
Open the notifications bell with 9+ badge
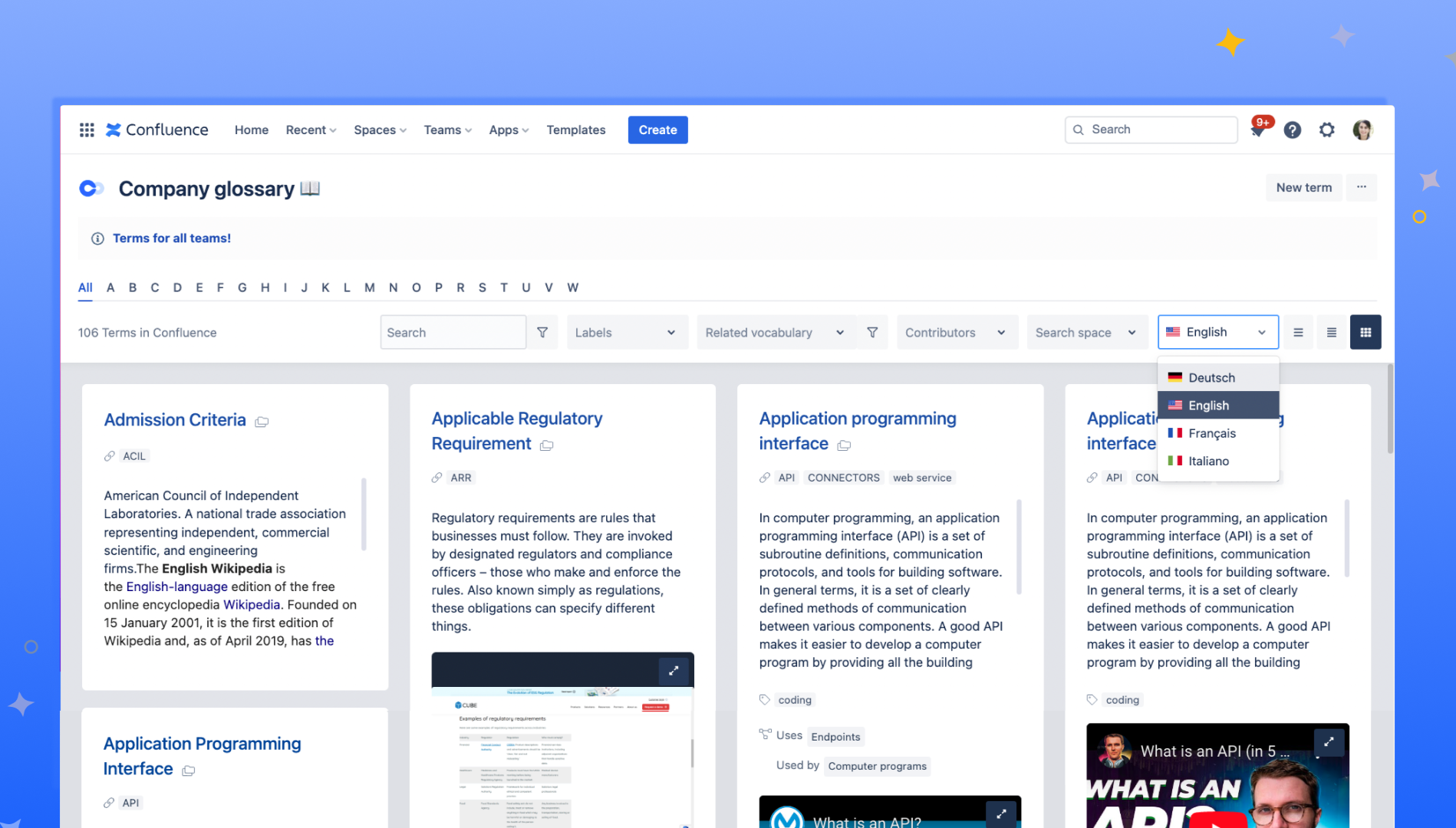[x=1257, y=130]
